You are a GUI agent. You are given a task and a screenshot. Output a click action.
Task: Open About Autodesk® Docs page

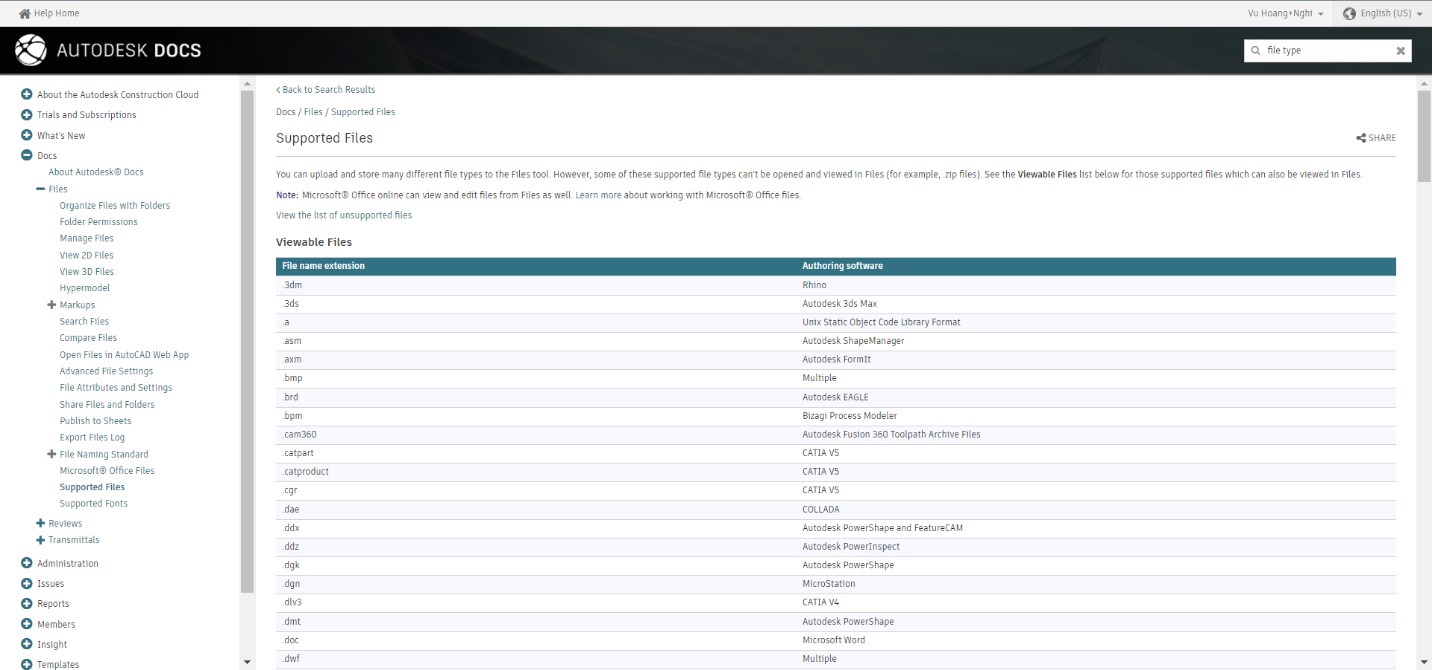(96, 172)
